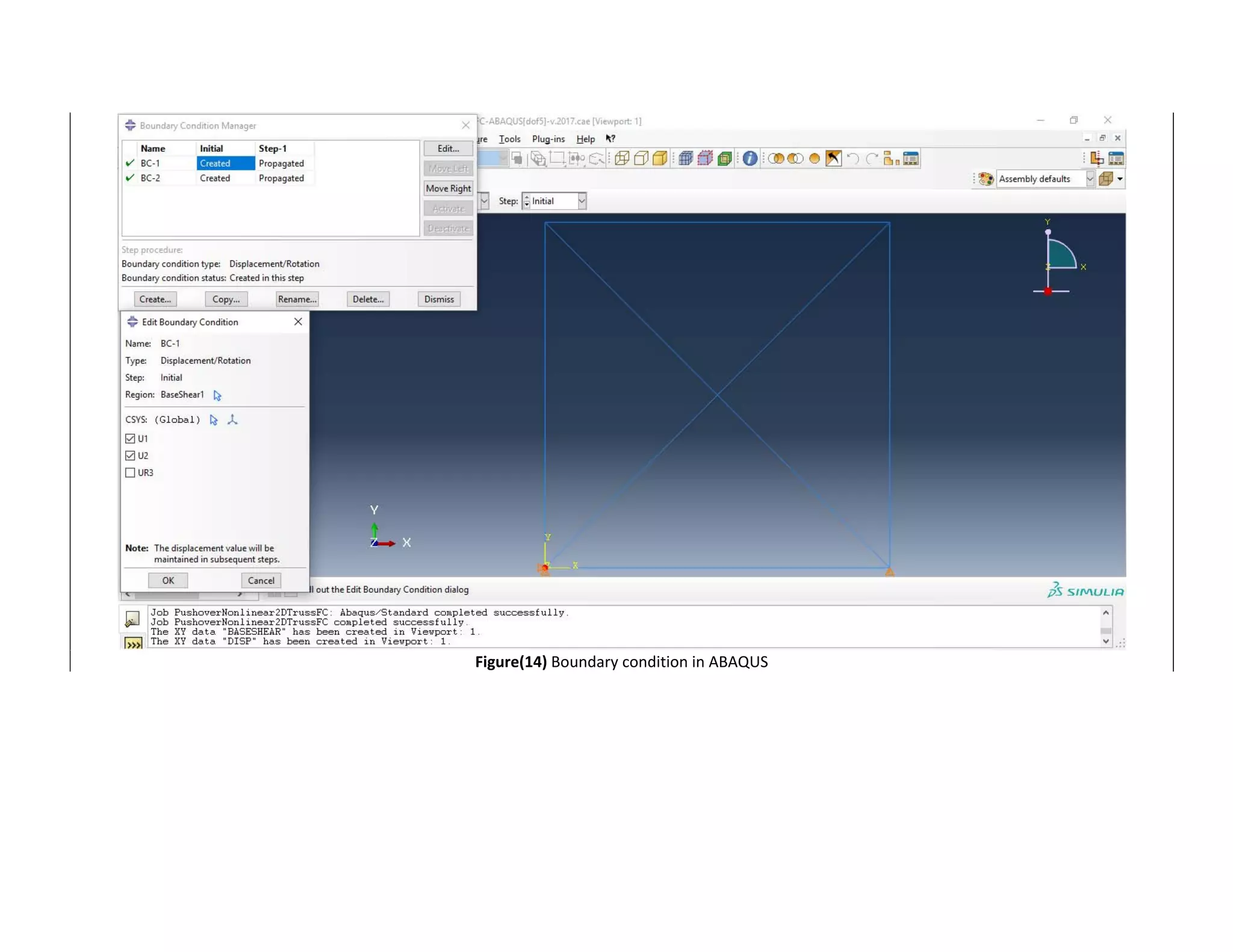Open the Query information icon
Screen dimensions: 1233x952
tap(750, 159)
